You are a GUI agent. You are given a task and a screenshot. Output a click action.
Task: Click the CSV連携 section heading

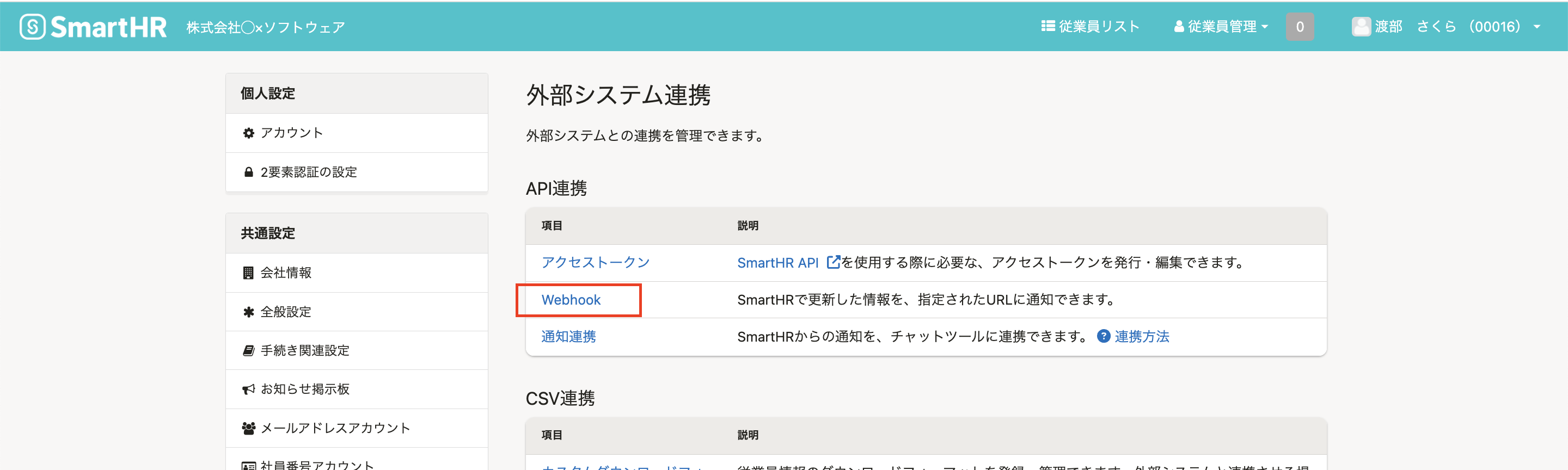560,398
